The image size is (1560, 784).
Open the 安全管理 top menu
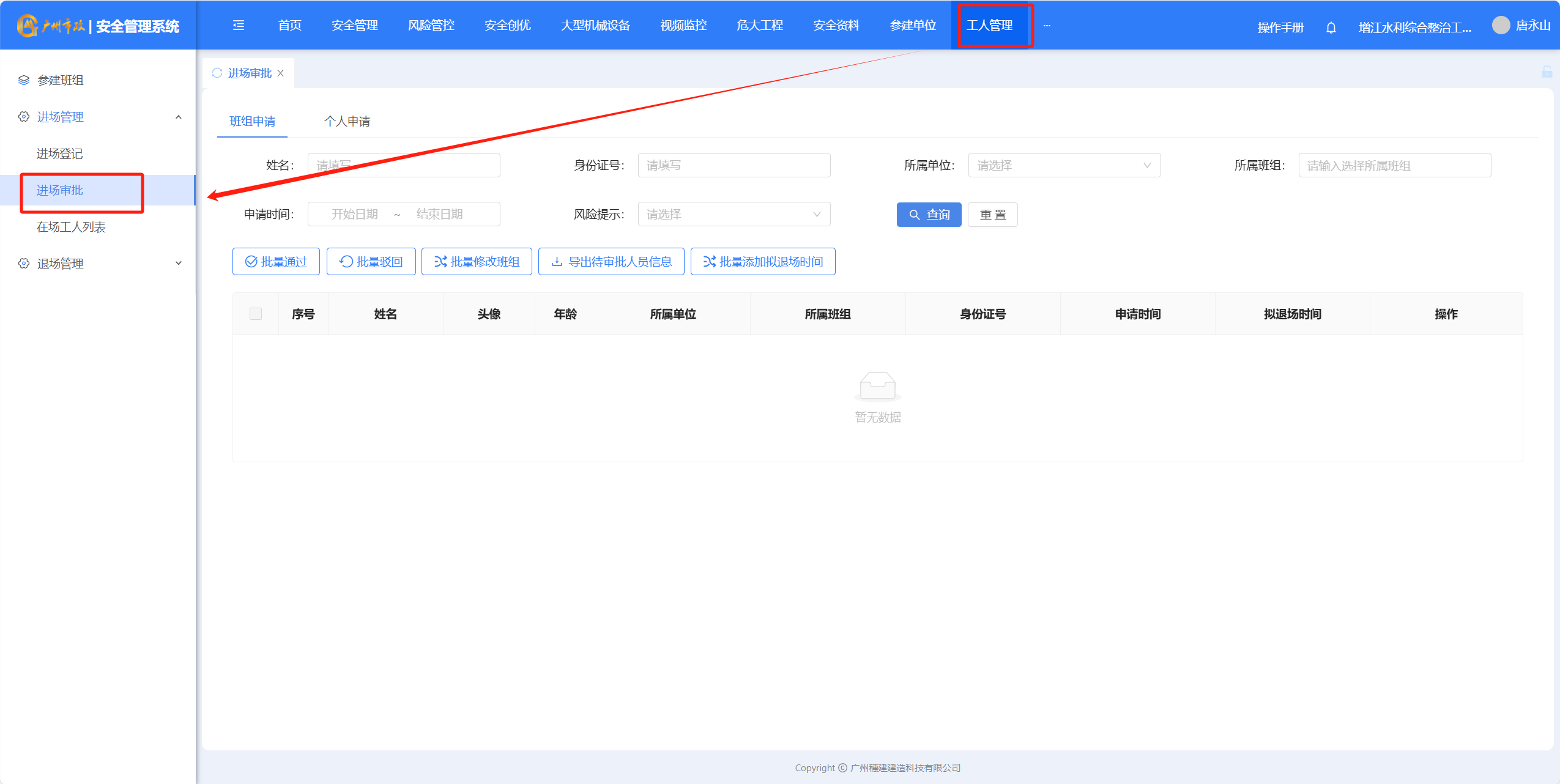coord(355,25)
